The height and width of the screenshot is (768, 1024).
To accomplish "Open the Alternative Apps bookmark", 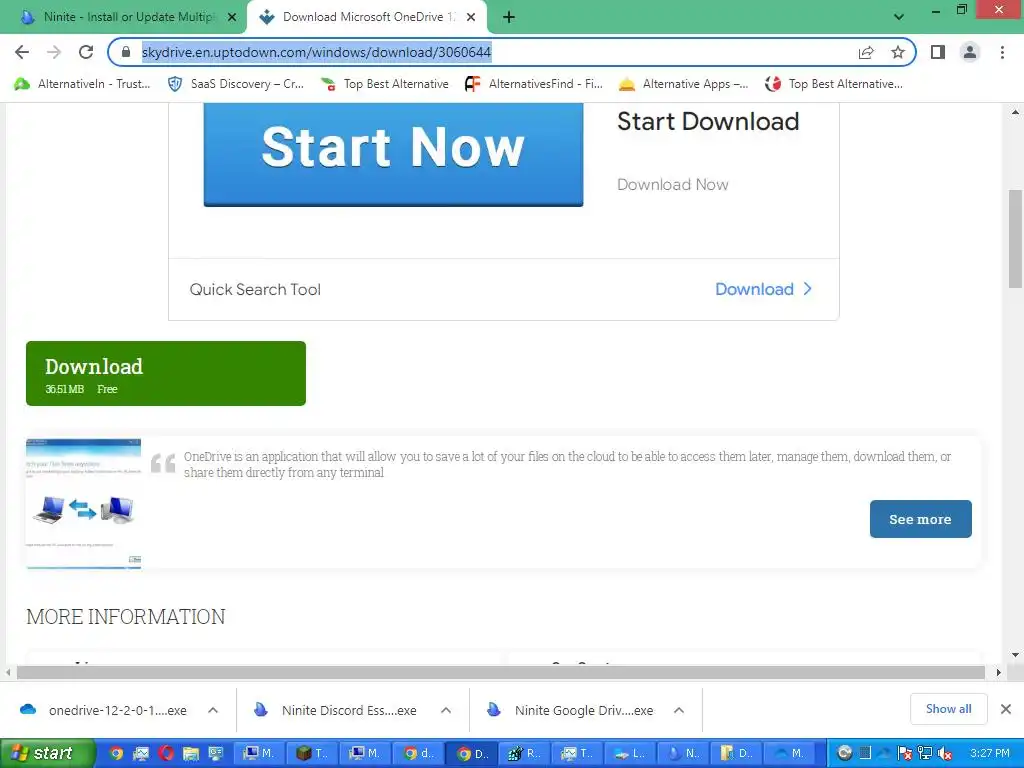I will [683, 84].
